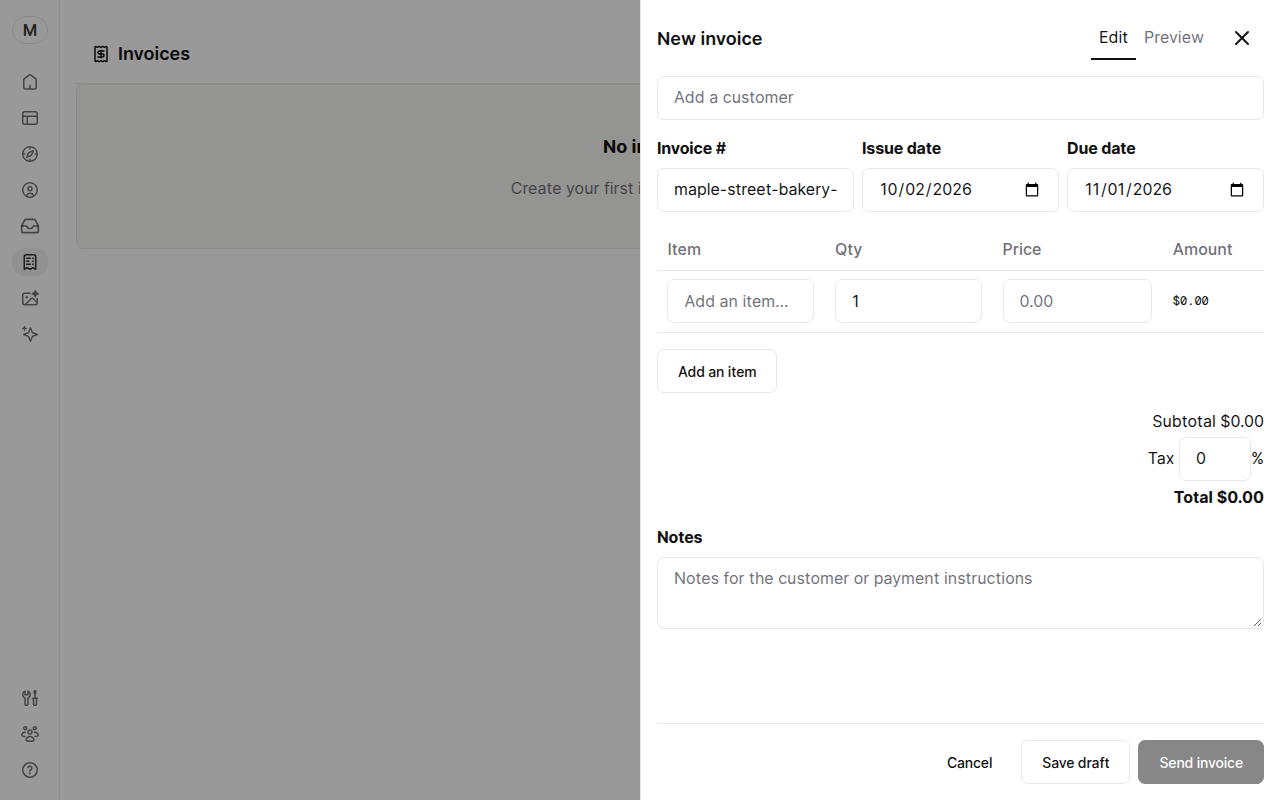
Task: Click the layout panel icon in the sidebar
Action: 30,118
